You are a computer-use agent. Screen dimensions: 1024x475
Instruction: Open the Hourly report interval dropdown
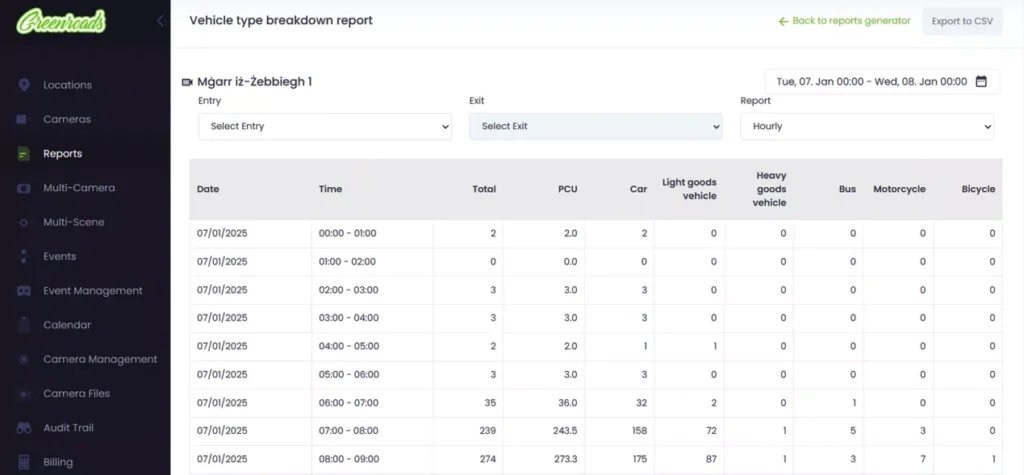[866, 127]
